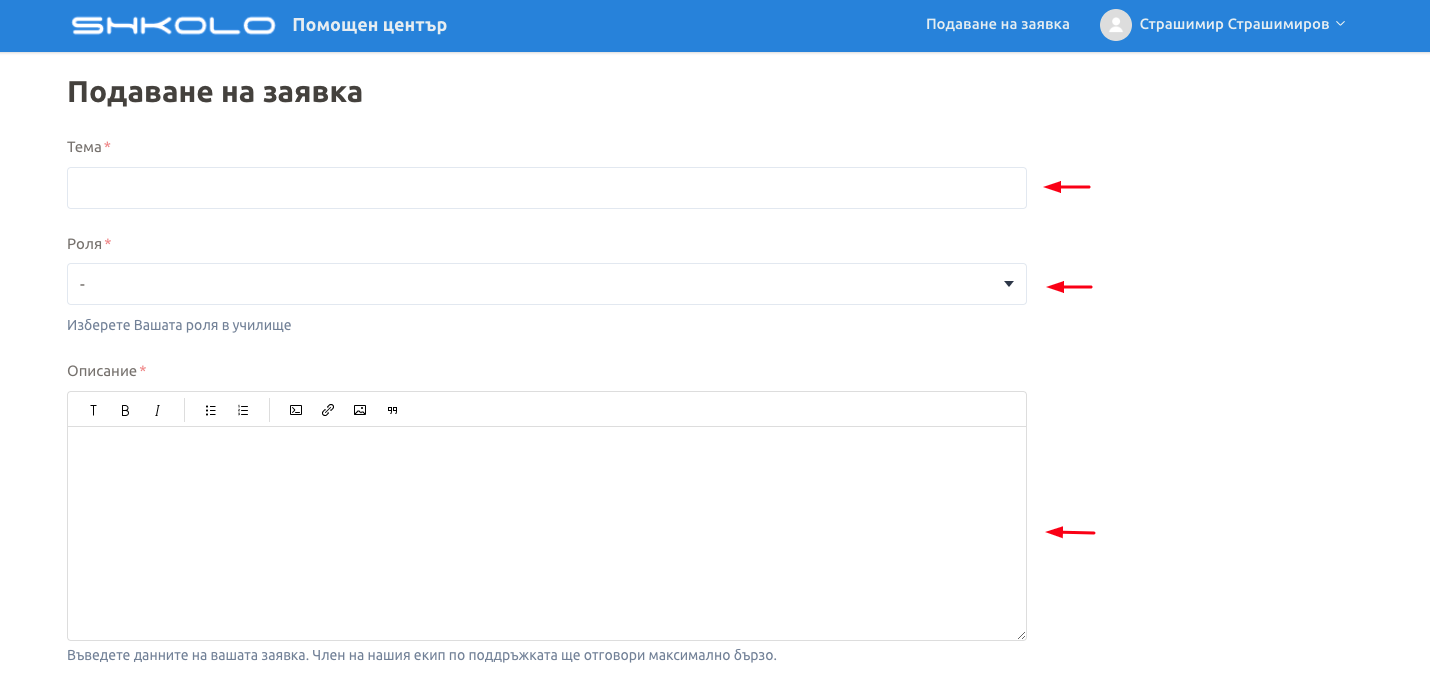Grab the description box resize handle
The width and height of the screenshot is (1430, 690).
pyautogui.click(x=1021, y=635)
